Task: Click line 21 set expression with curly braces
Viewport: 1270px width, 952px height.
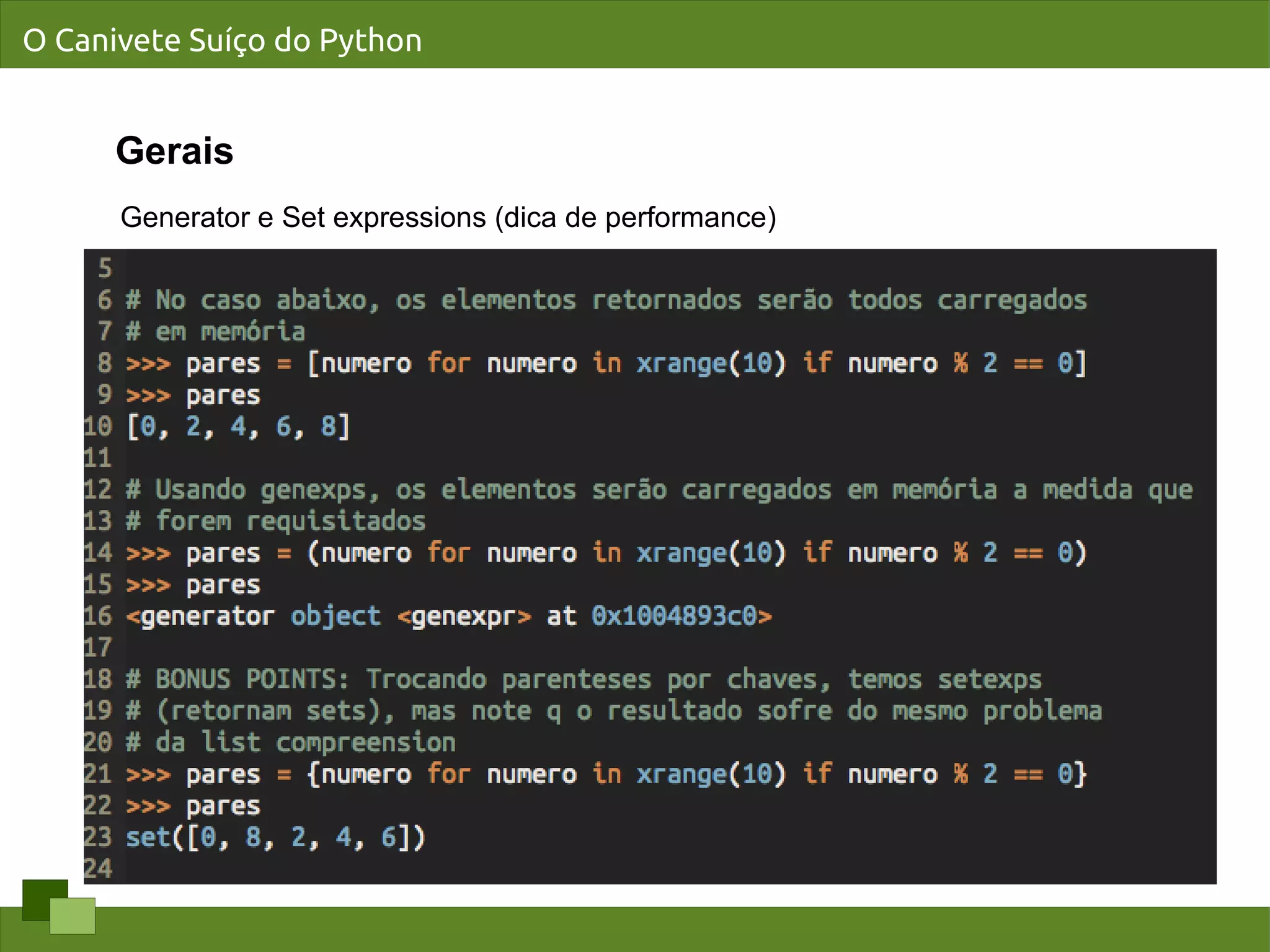Action: click(x=606, y=774)
